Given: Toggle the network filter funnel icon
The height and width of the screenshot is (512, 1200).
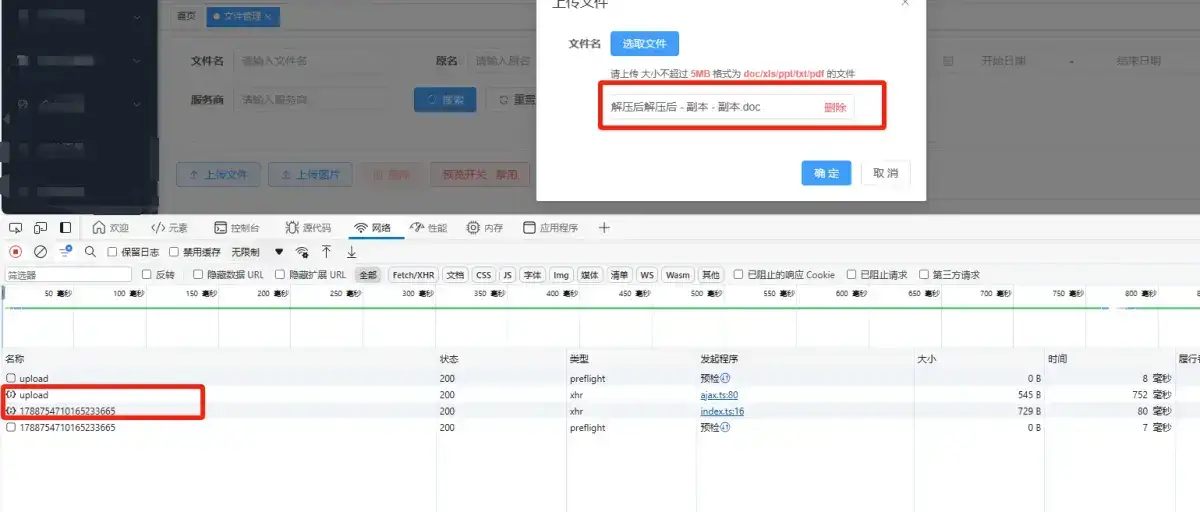Looking at the screenshot, I should point(65,252).
